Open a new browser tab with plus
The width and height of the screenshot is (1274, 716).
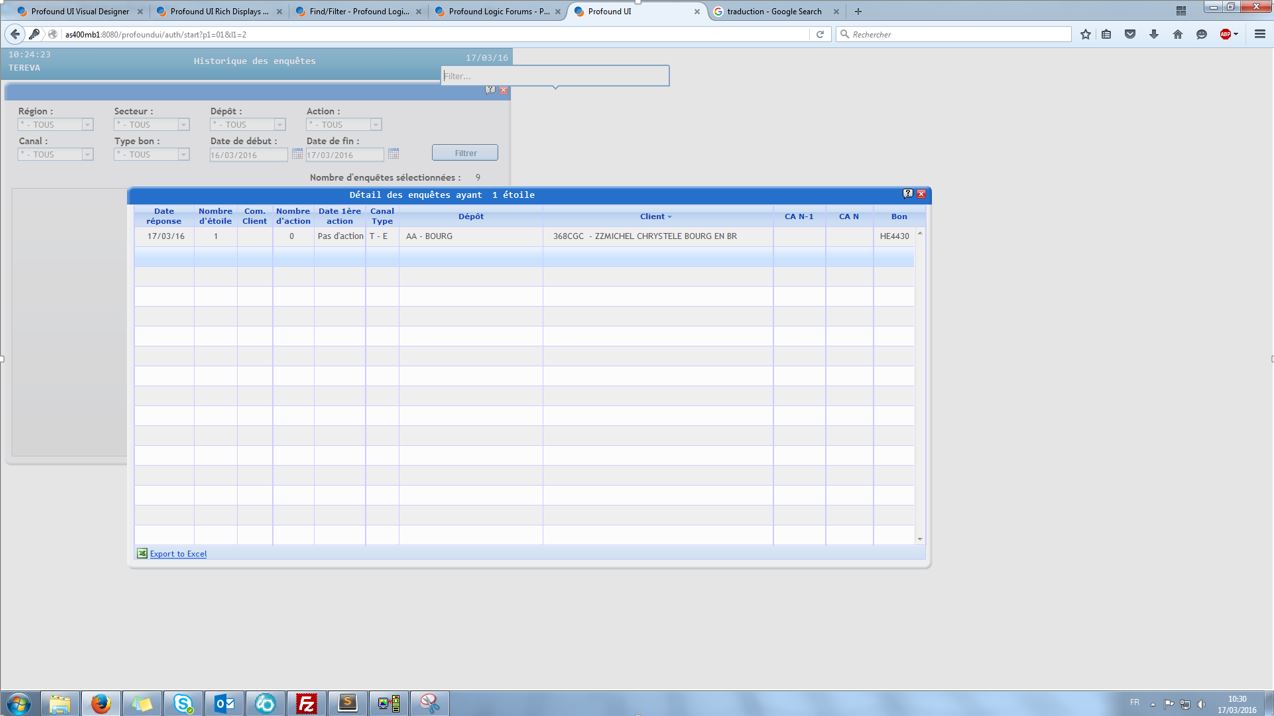pos(858,11)
